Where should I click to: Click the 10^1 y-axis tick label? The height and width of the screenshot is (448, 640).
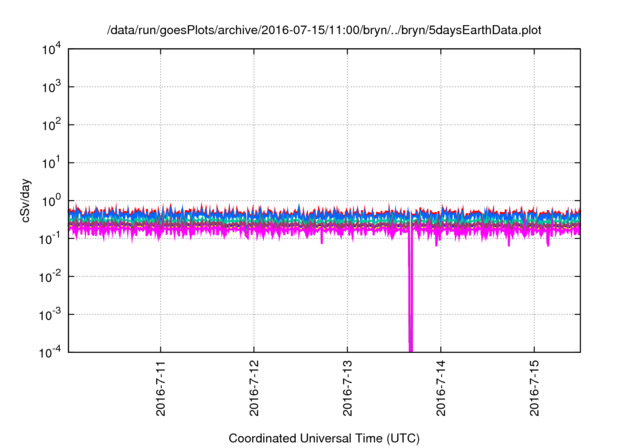coord(51,163)
